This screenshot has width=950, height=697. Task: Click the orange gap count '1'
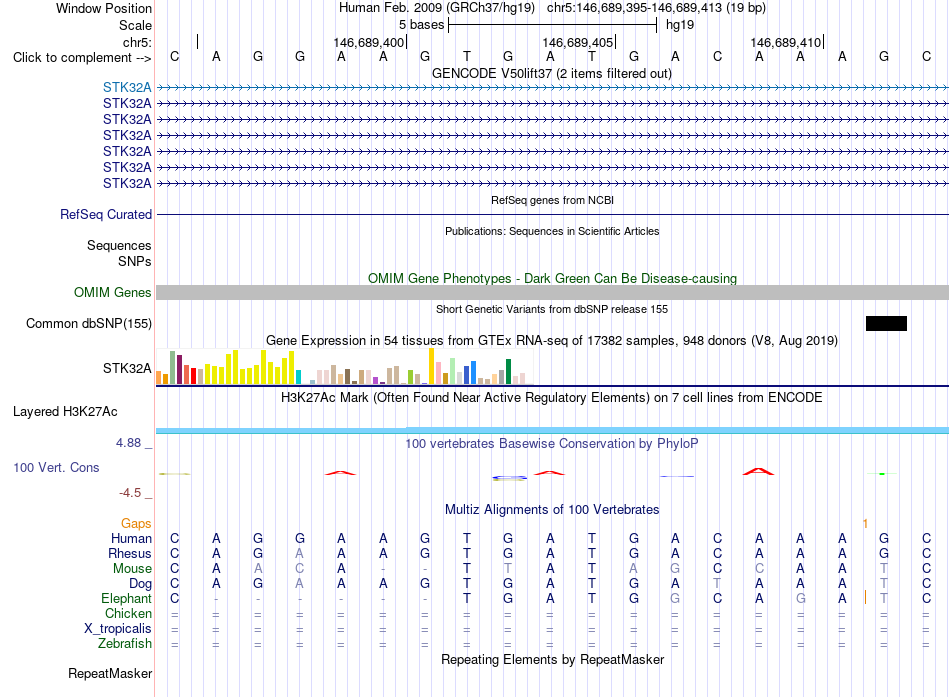click(865, 523)
